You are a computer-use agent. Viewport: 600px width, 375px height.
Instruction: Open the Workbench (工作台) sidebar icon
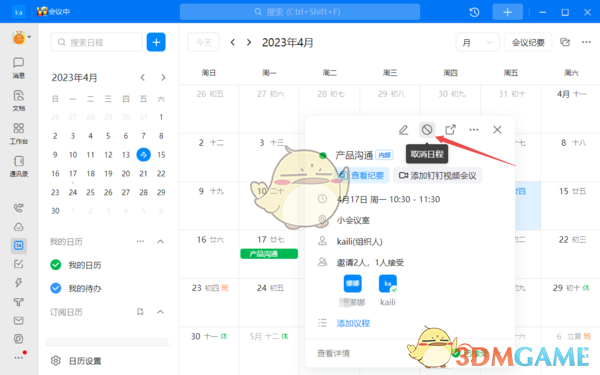18,133
